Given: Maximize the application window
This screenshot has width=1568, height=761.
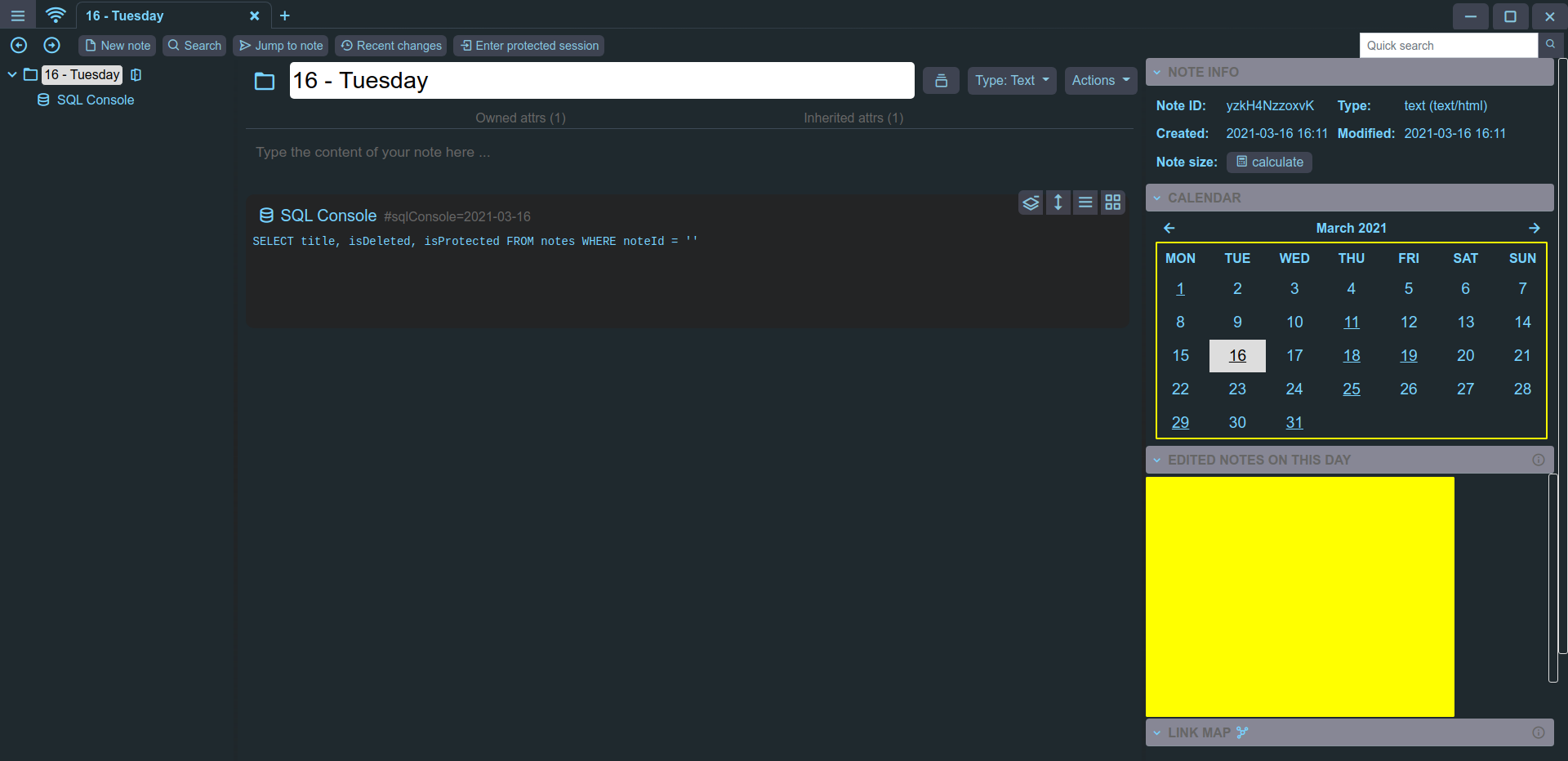Looking at the screenshot, I should pos(1510,16).
